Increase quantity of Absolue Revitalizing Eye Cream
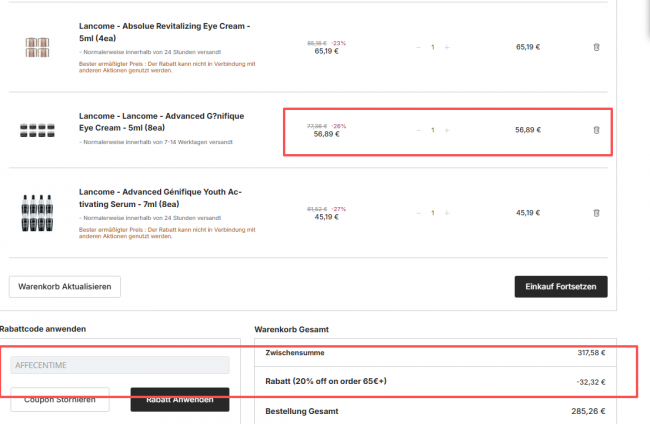Screen dimensions: 650x424 pyautogui.click(x=447, y=47)
